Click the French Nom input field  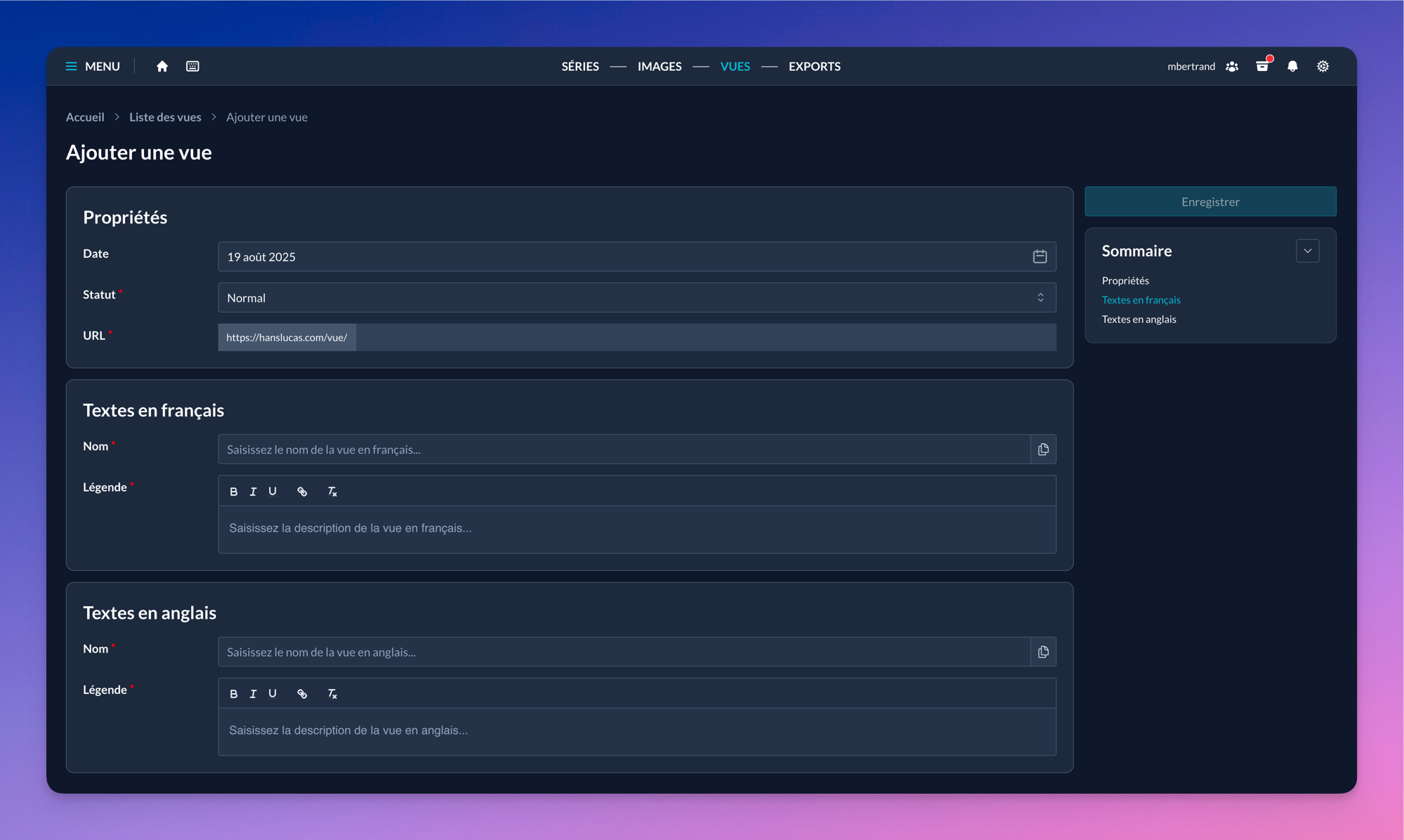click(624, 449)
